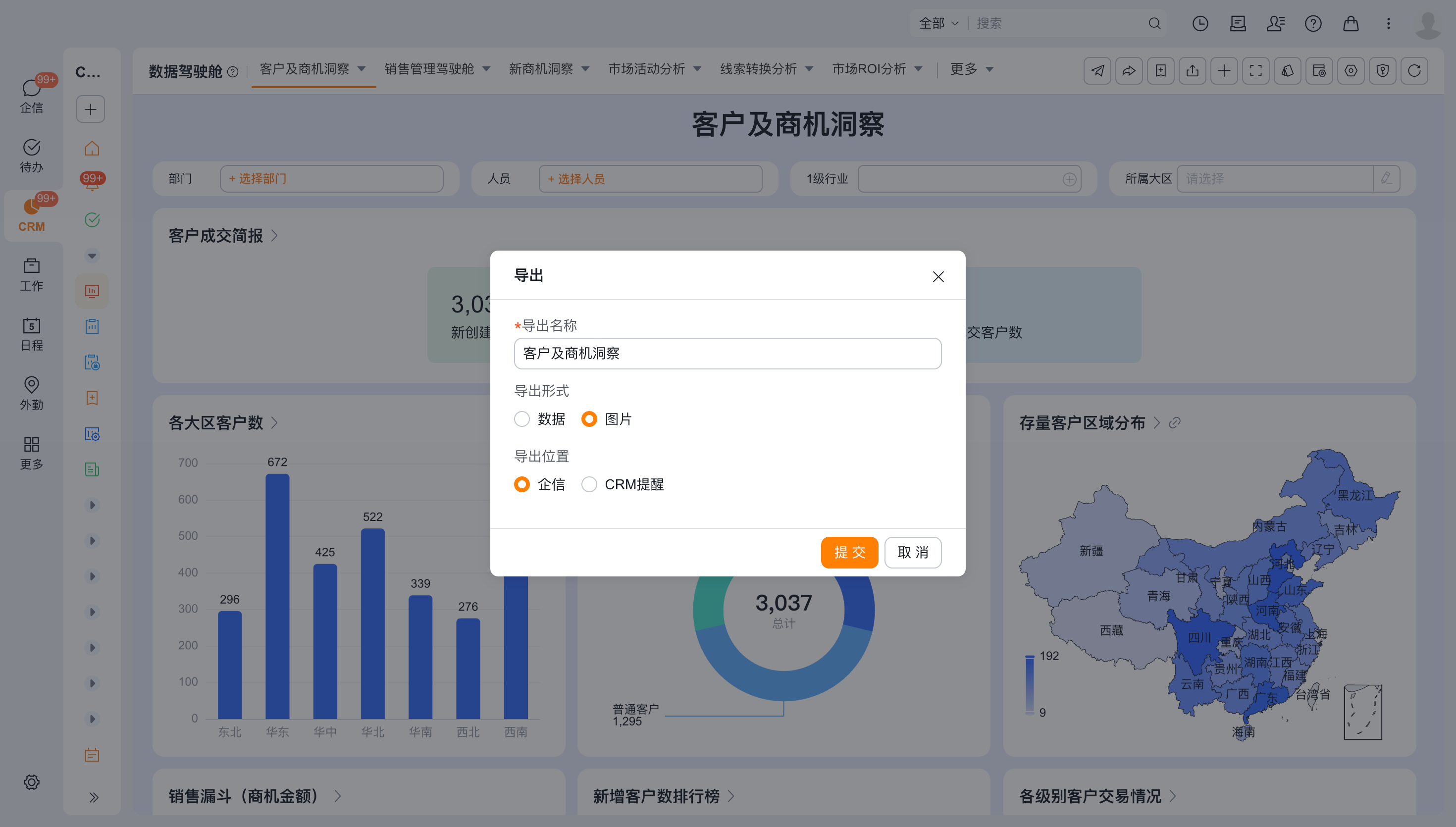
Task: Expand the 客户及商机洞察 tab dropdown arrow
Action: (x=361, y=69)
